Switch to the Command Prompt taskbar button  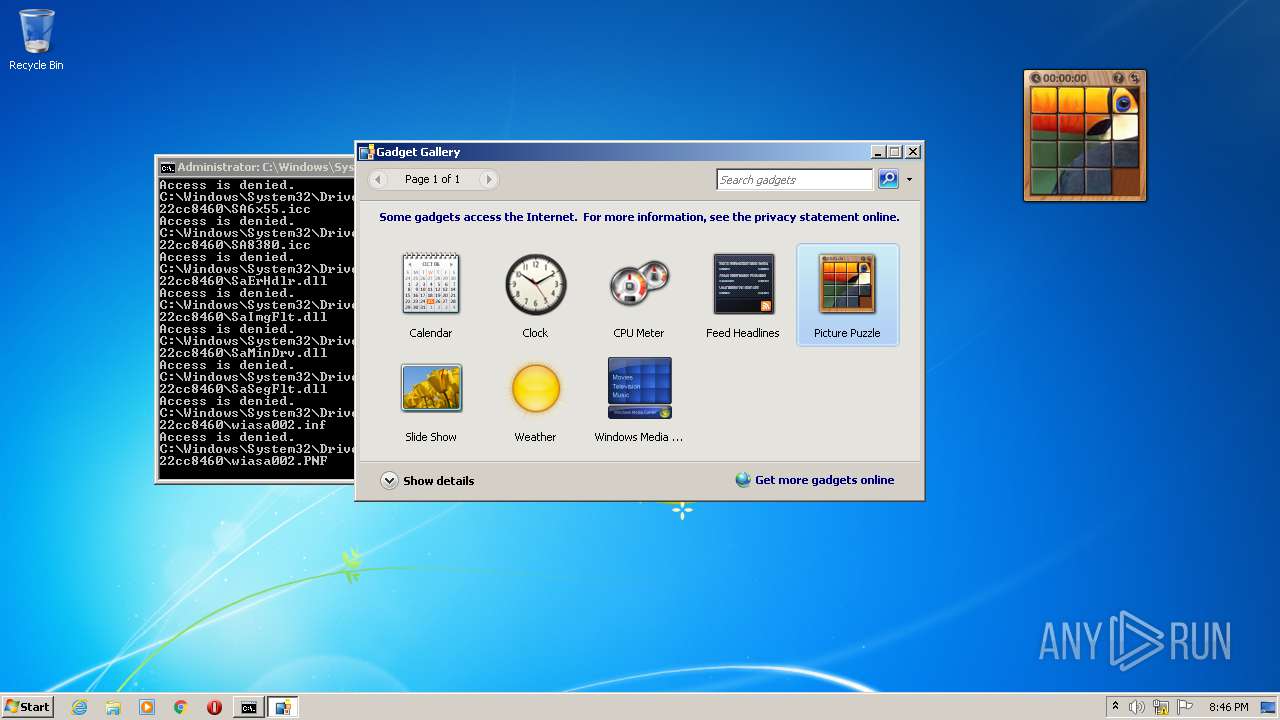[x=248, y=707]
